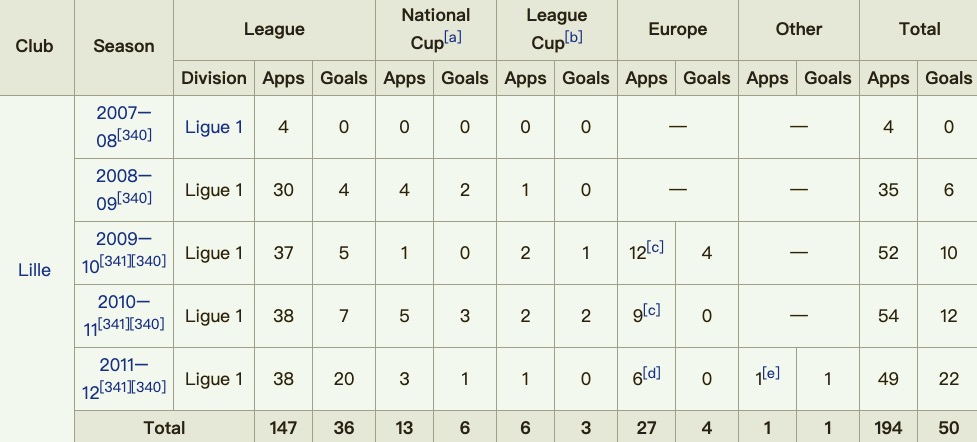The image size is (977, 442).
Task: Open footnote [e] in 2011–12 Other apps
Action: pyautogui.click(x=771, y=373)
